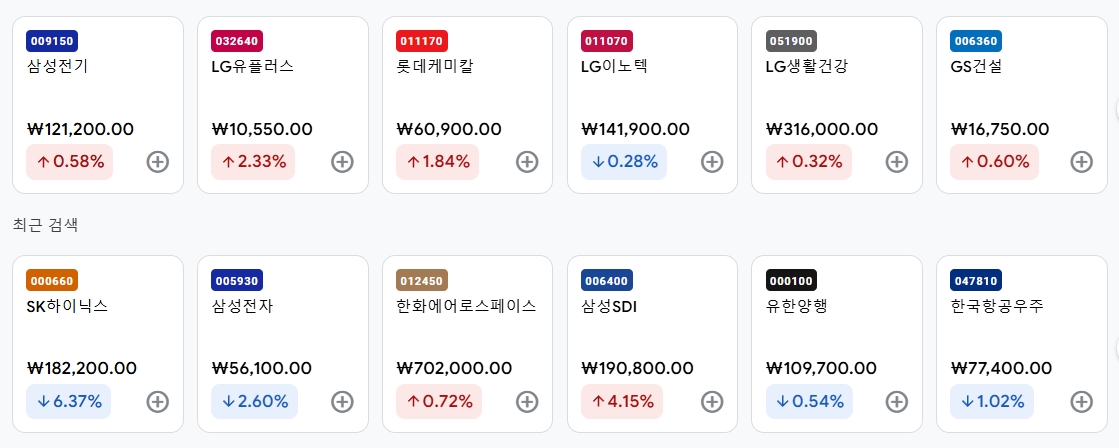The width and height of the screenshot is (1119, 448).
Task: Click the 047810 ticker badge
Action: tap(976, 281)
